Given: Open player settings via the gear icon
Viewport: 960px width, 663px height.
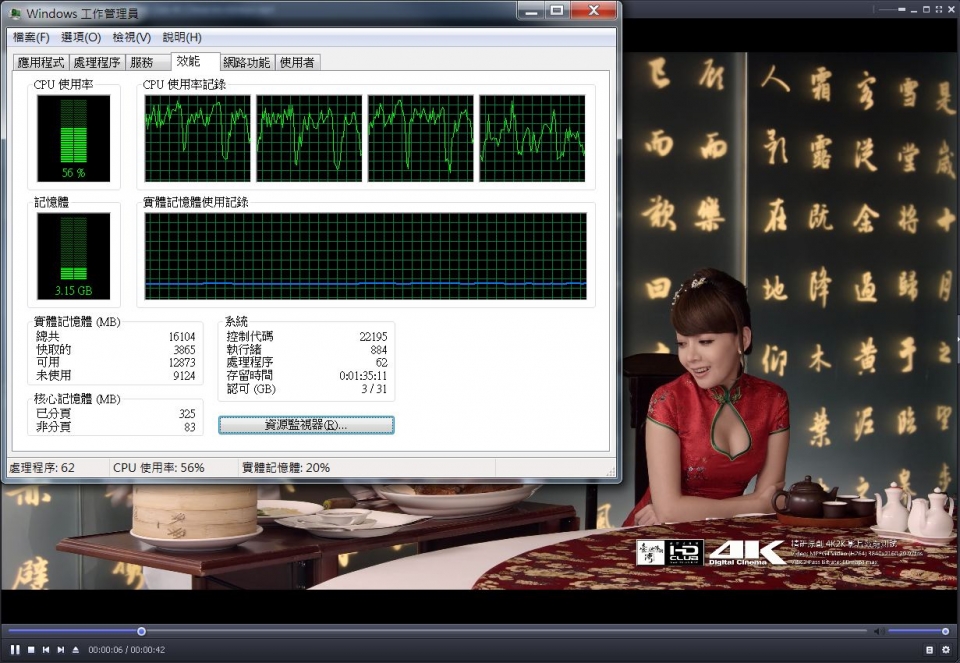Looking at the screenshot, I should pyautogui.click(x=946, y=649).
